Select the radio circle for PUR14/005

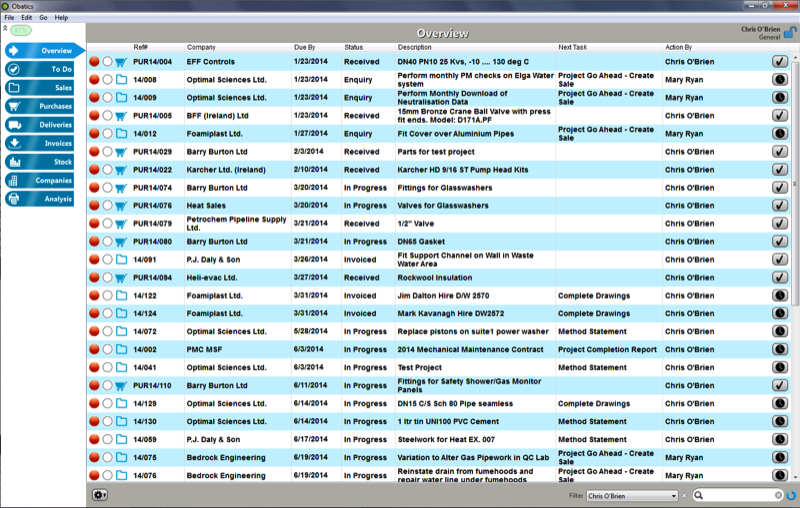tap(107, 115)
